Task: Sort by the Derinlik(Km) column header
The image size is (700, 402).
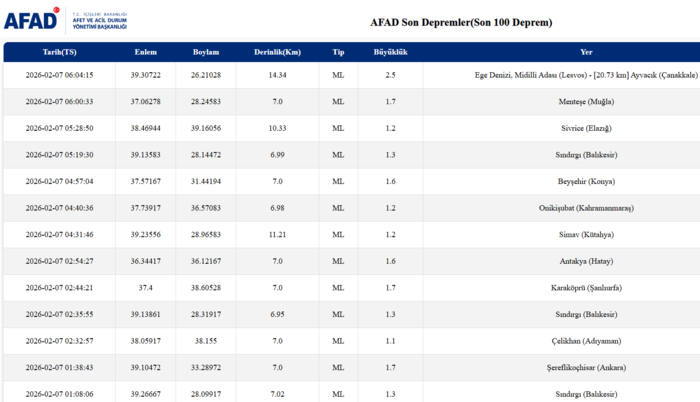Action: pos(277,52)
